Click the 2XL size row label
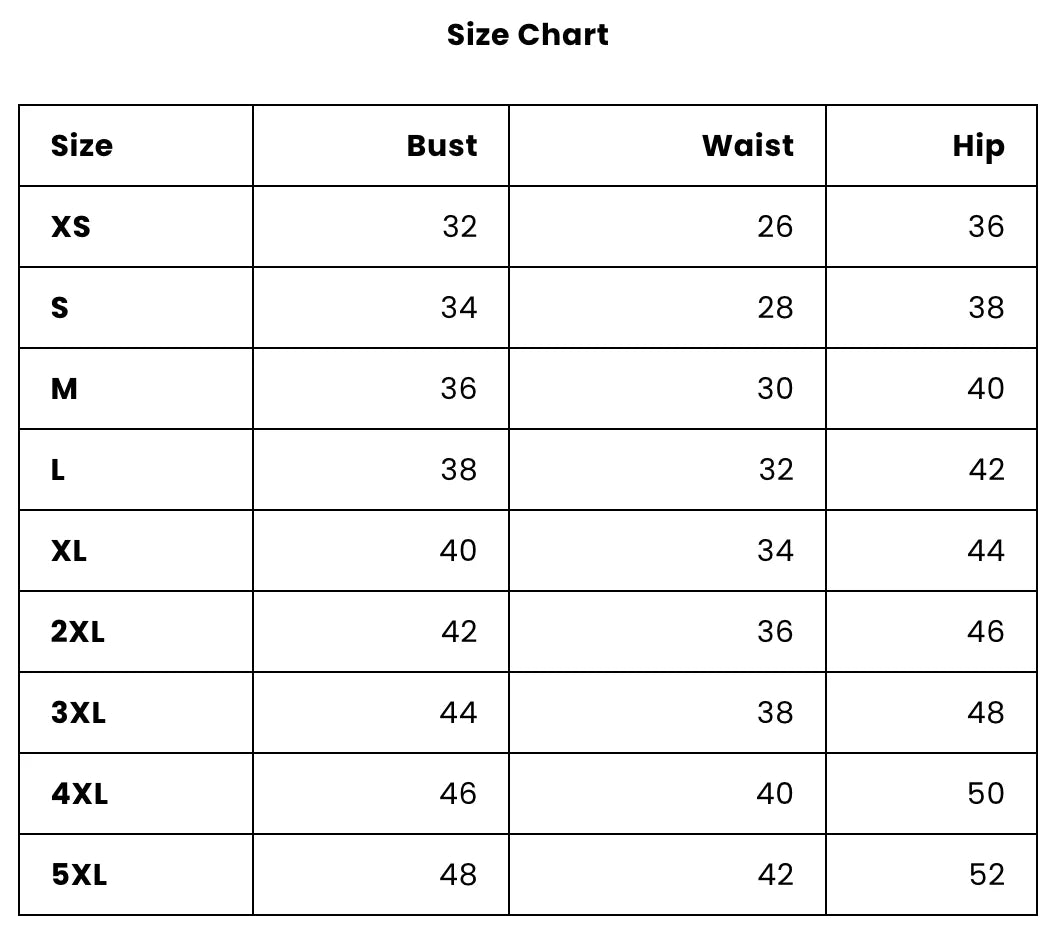Screen dimensions: 1062x932 pyautogui.click(x=78, y=632)
